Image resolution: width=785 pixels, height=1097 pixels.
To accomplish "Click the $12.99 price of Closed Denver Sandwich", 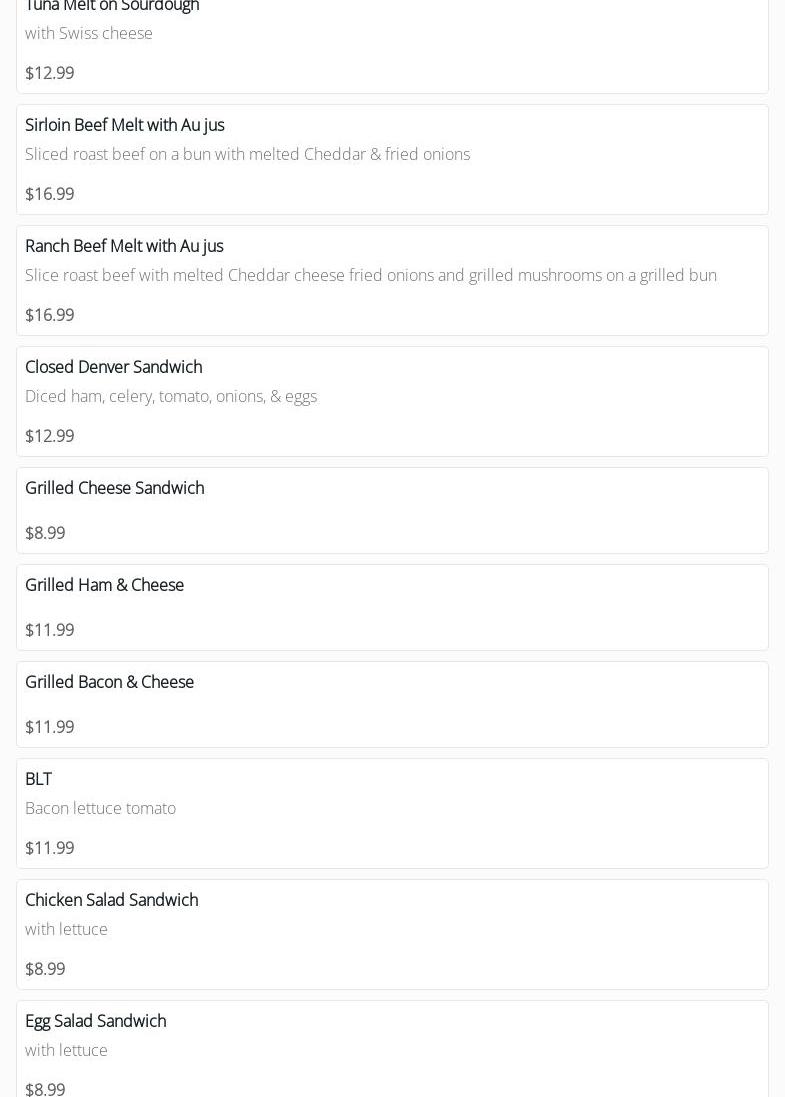I will tap(49, 436).
